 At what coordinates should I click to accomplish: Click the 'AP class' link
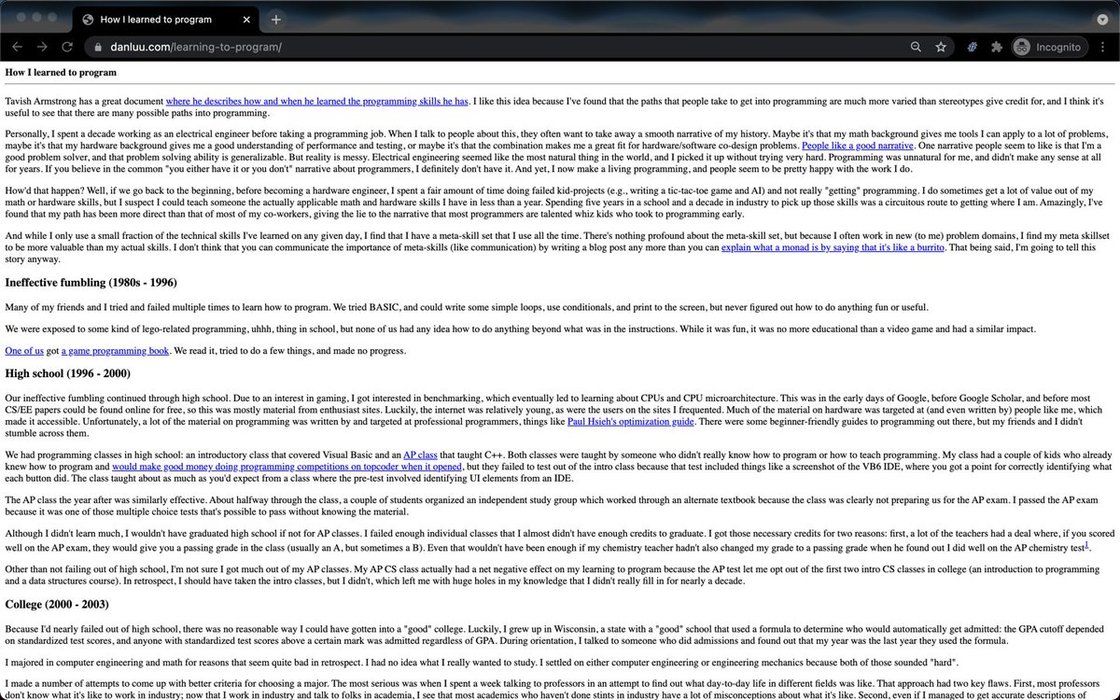click(x=420, y=454)
